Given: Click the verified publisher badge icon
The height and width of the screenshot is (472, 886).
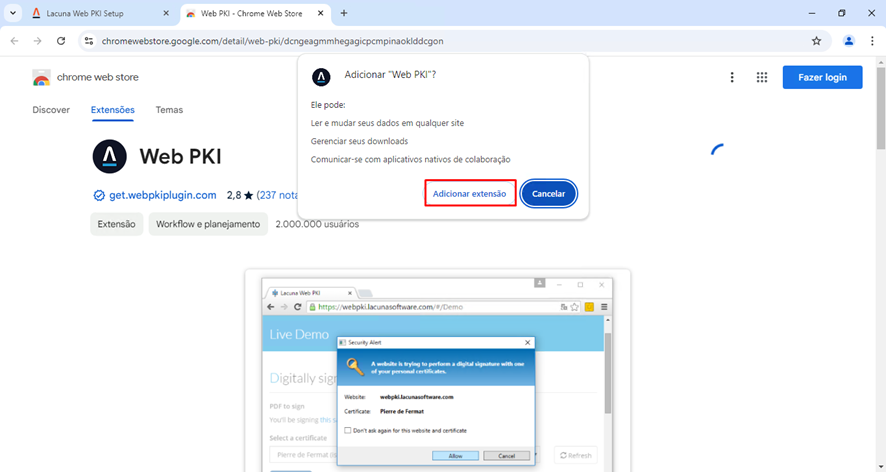Looking at the screenshot, I should coord(99,196).
